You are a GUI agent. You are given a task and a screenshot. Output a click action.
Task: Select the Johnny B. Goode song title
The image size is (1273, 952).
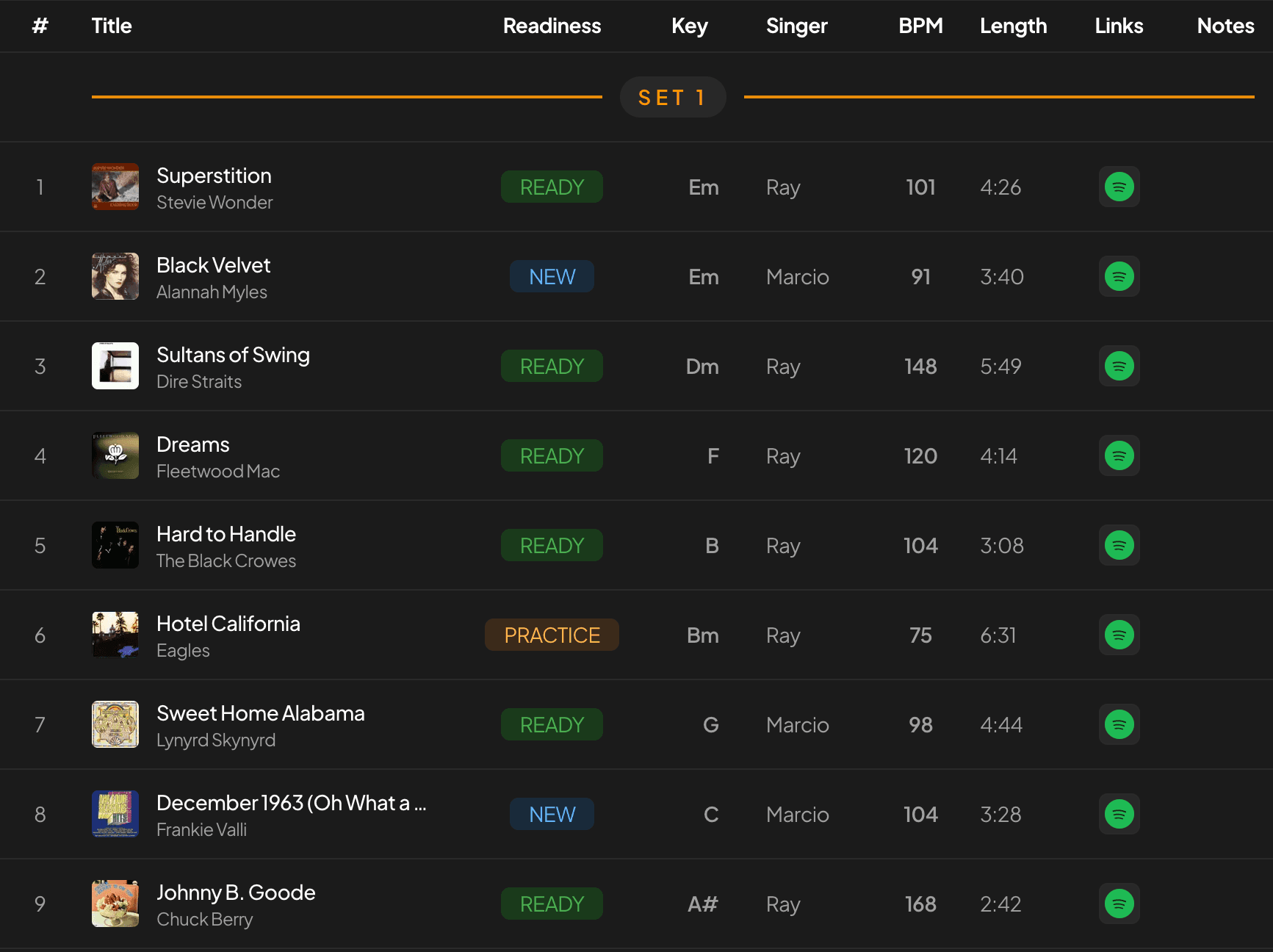click(x=236, y=892)
